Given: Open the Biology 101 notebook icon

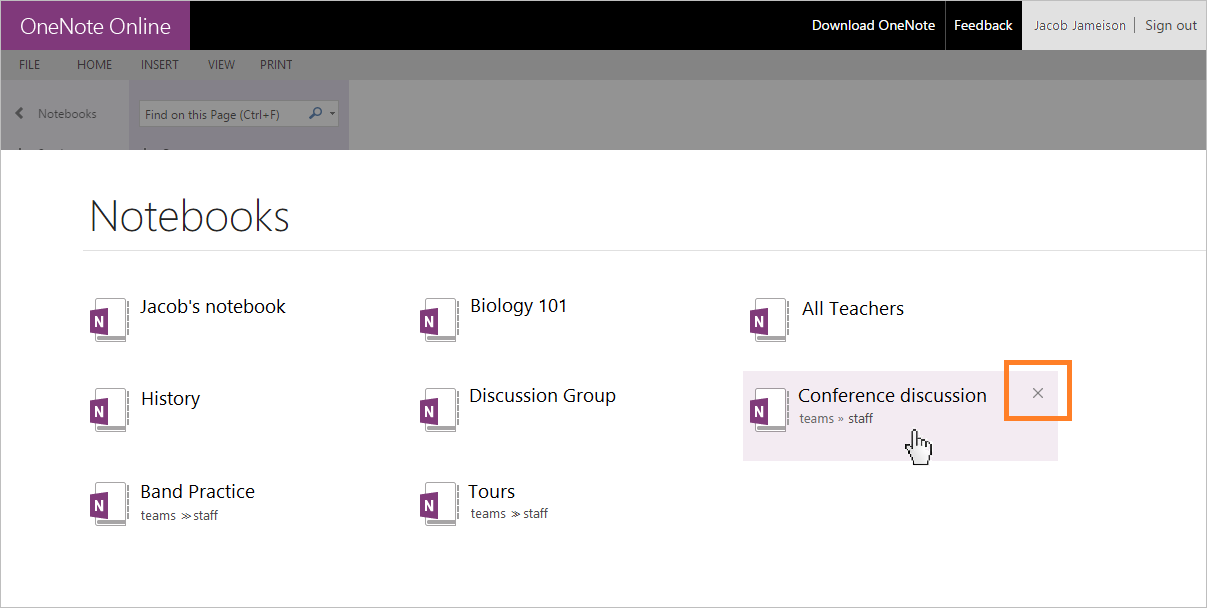Looking at the screenshot, I should point(440,320).
